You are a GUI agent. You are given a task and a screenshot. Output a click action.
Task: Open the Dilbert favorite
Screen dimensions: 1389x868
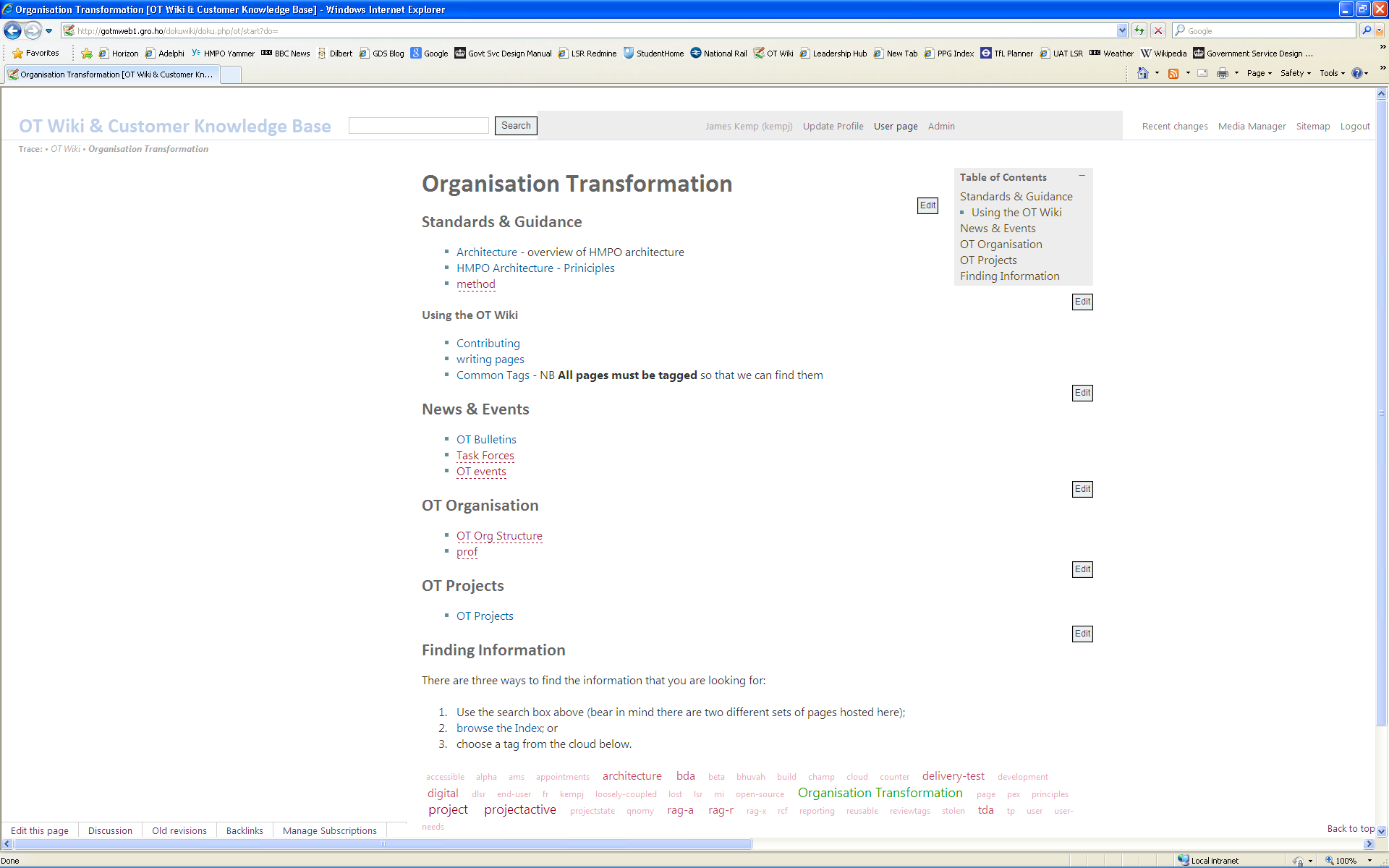coord(335,54)
